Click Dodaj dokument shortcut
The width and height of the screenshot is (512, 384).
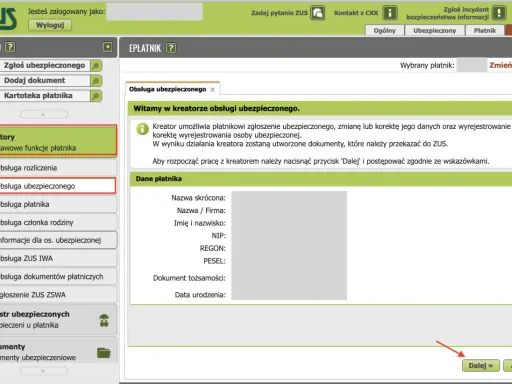tap(45, 80)
